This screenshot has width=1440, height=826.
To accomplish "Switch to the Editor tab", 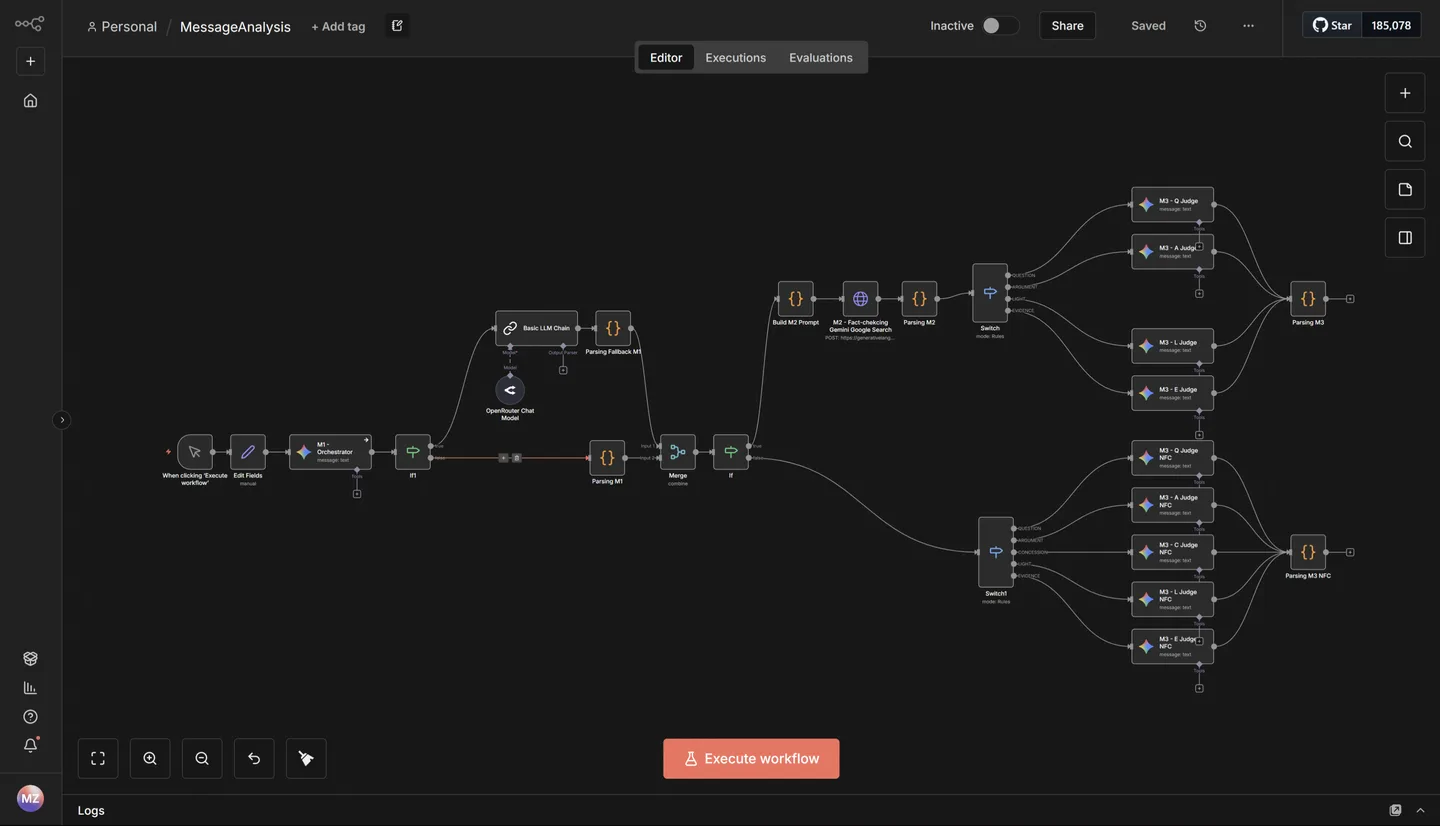I will coord(666,57).
